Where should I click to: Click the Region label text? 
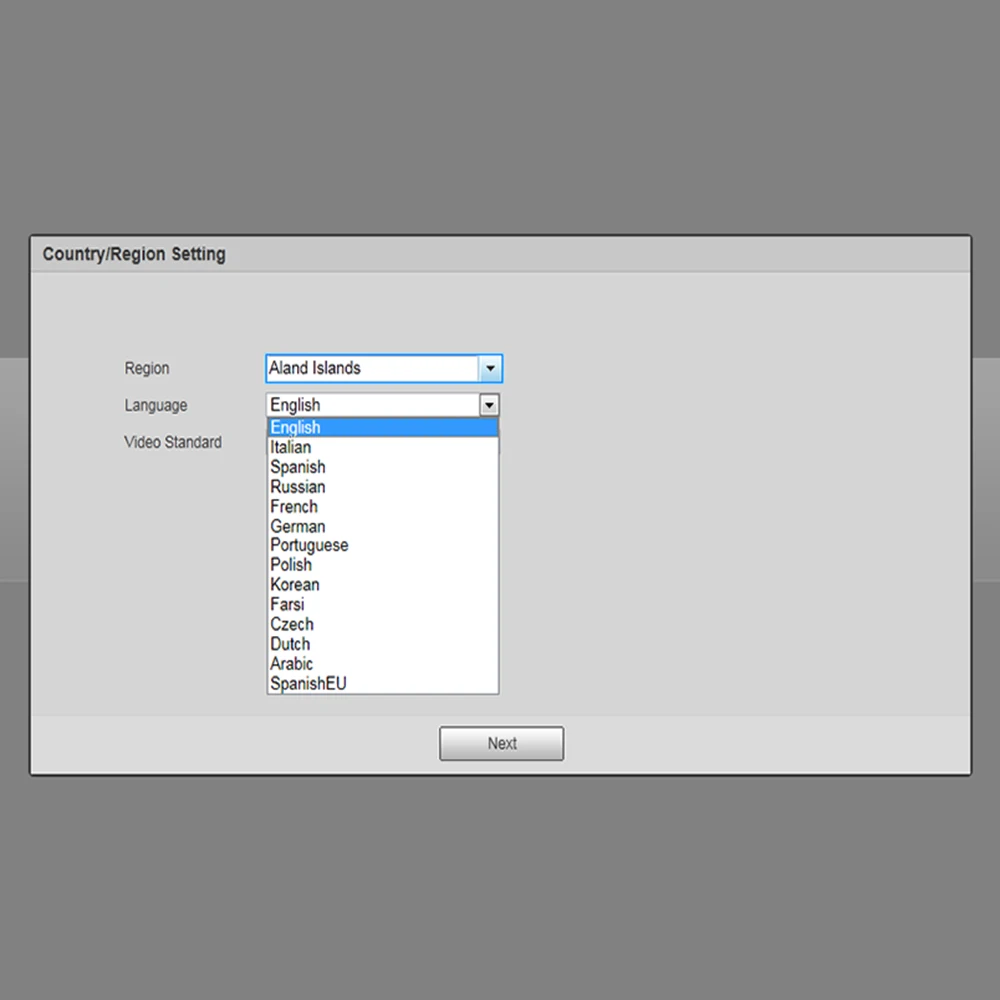click(147, 369)
